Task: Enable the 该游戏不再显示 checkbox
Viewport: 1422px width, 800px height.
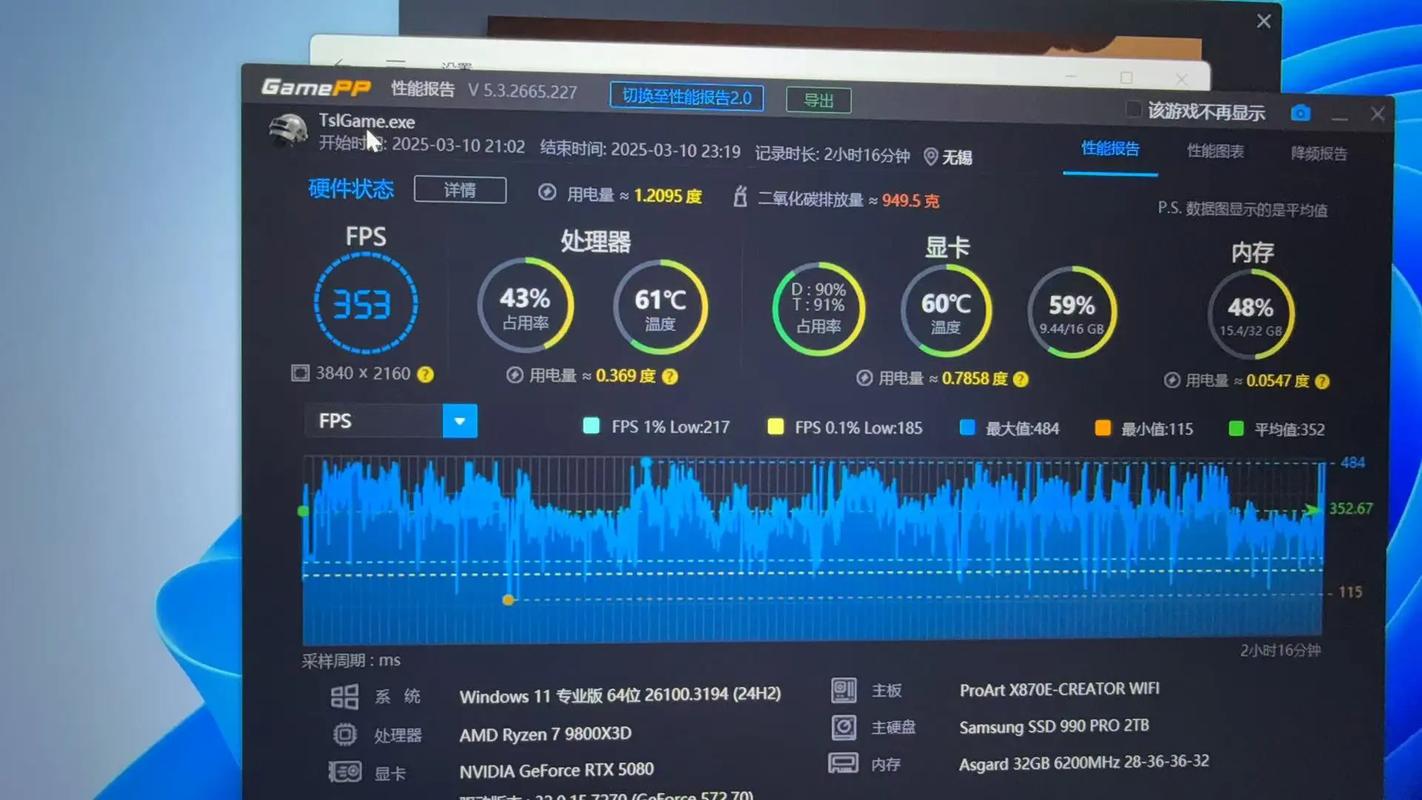Action: [1133, 109]
